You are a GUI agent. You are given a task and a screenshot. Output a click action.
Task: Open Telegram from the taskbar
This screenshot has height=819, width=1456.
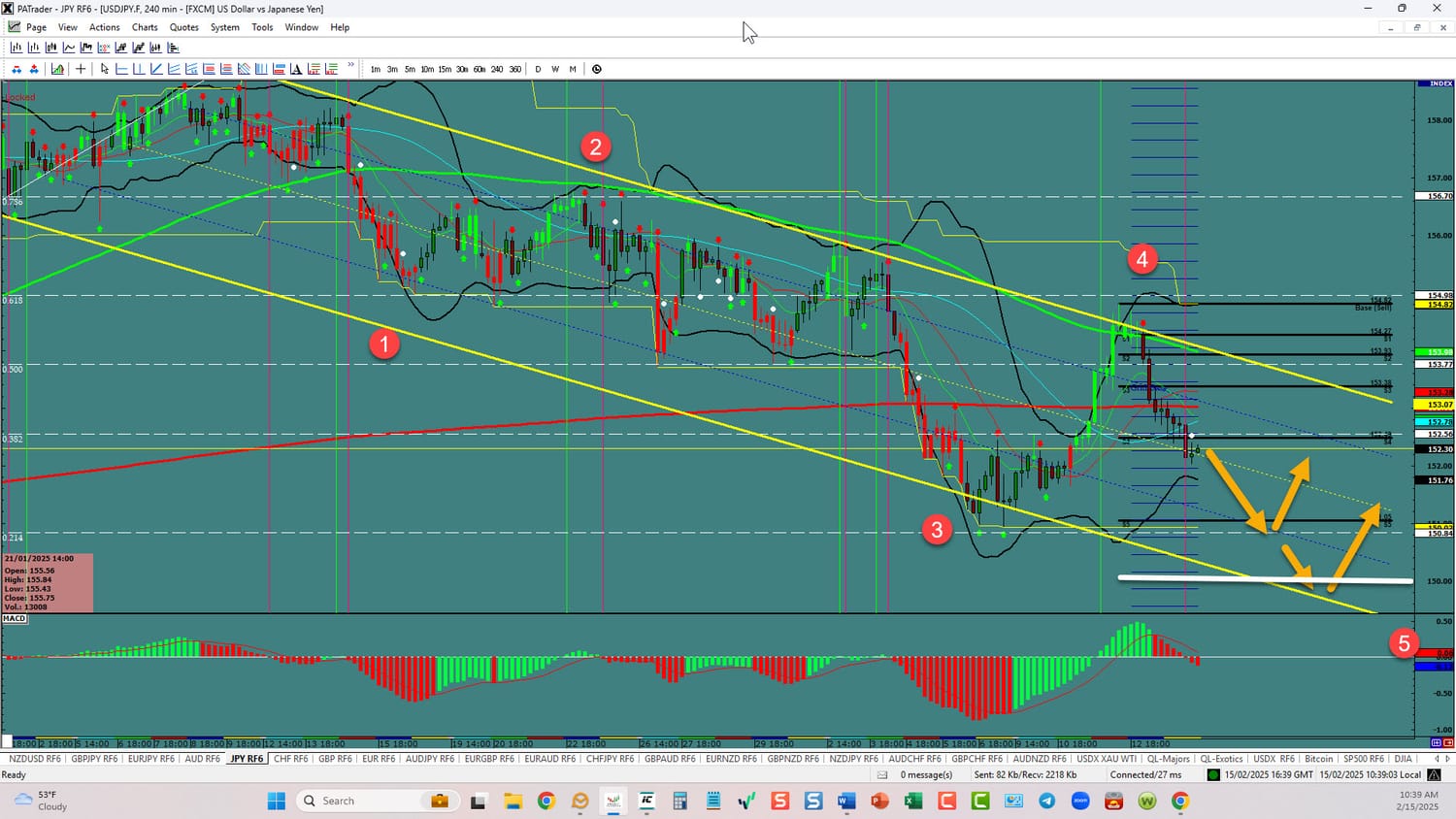(1047, 801)
